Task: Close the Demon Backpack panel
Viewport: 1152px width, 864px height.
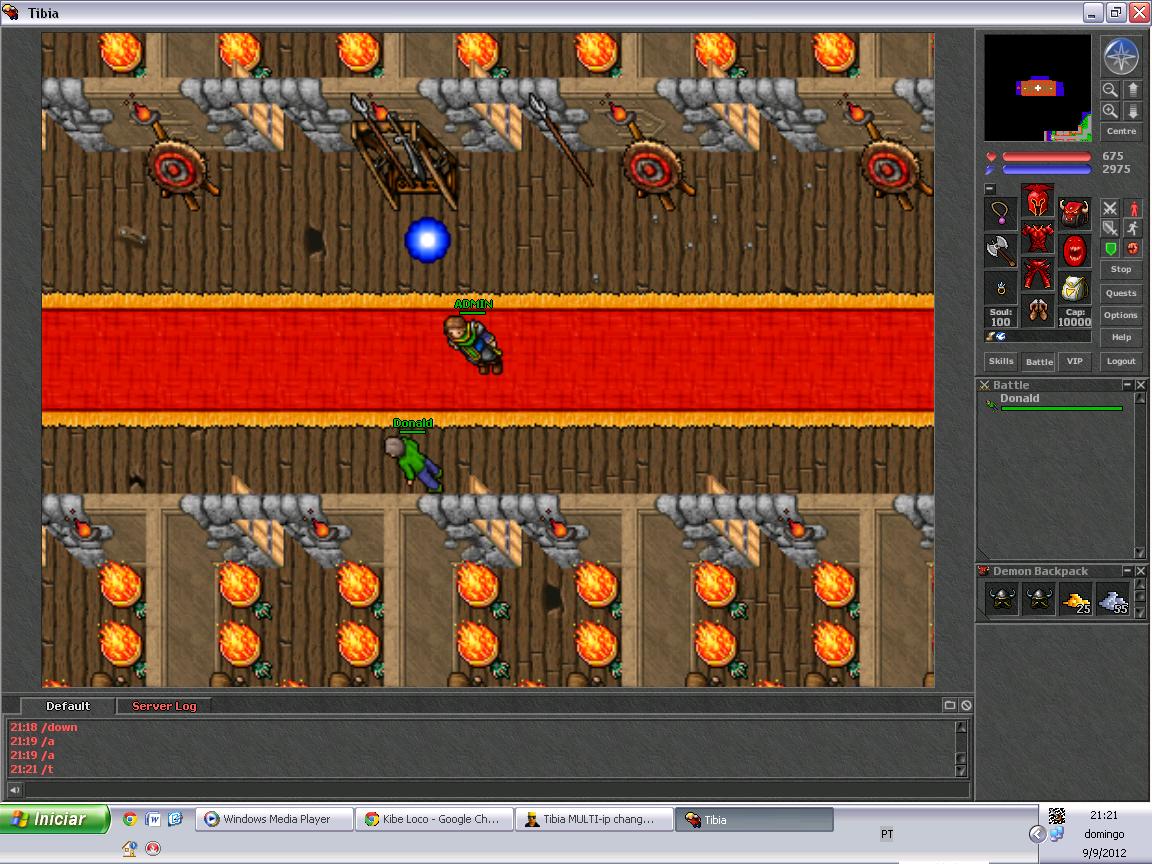Action: [1140, 571]
